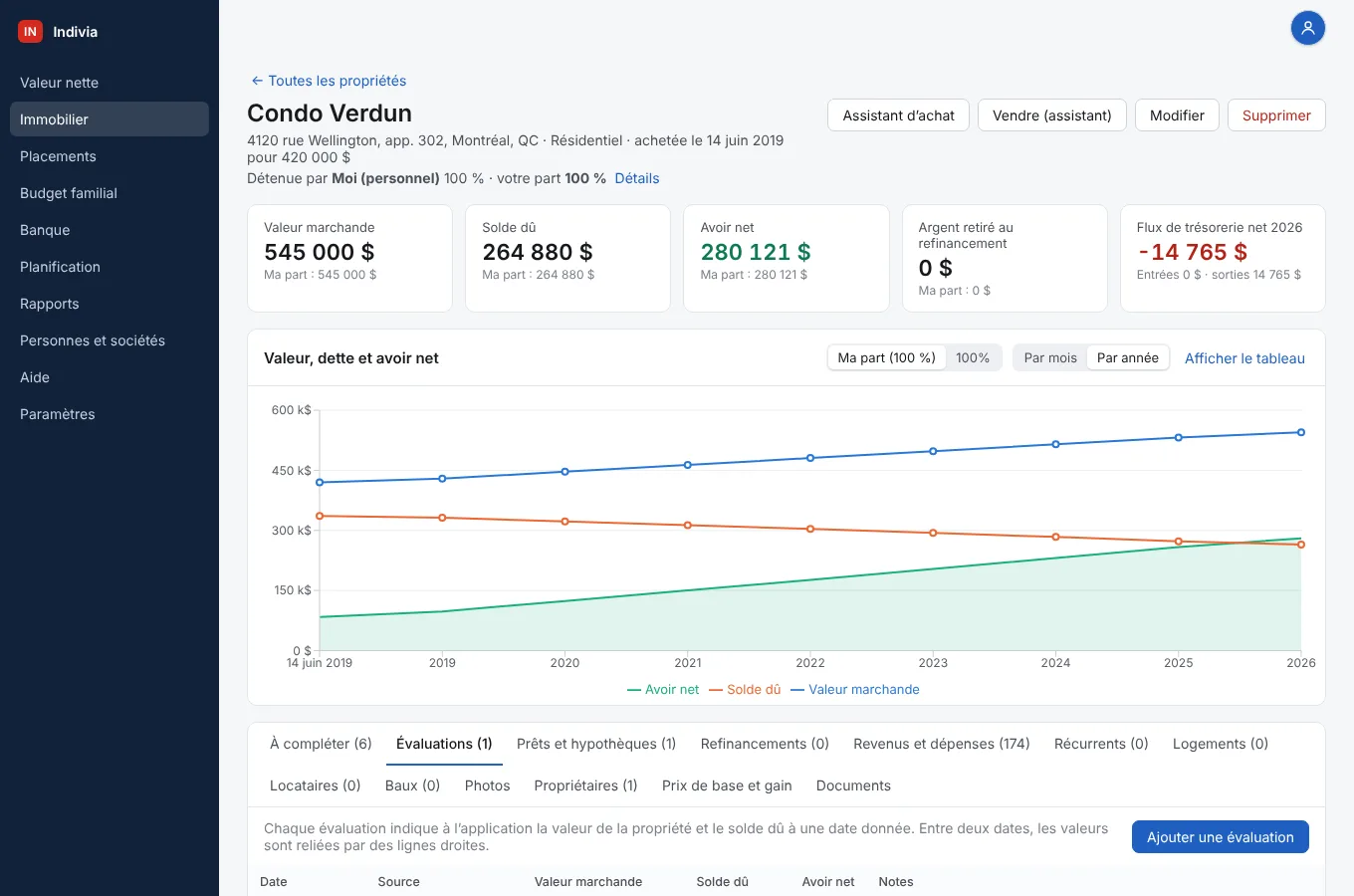The width and height of the screenshot is (1354, 896).
Task: Open the Détails ownership link
Action: [637, 178]
